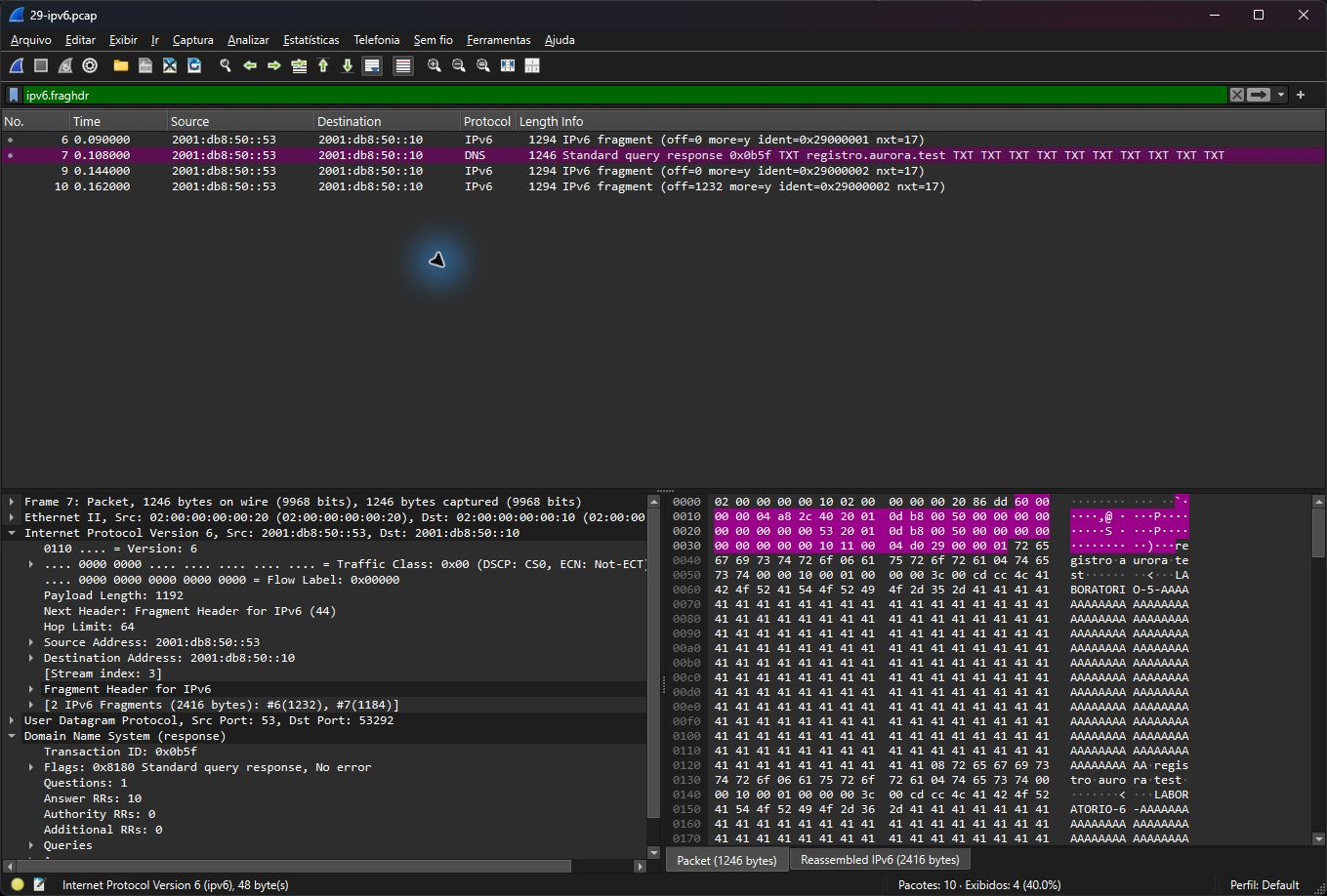Image resolution: width=1327 pixels, height=896 pixels.
Task: Add a display filter button with the plus
Action: (1301, 95)
